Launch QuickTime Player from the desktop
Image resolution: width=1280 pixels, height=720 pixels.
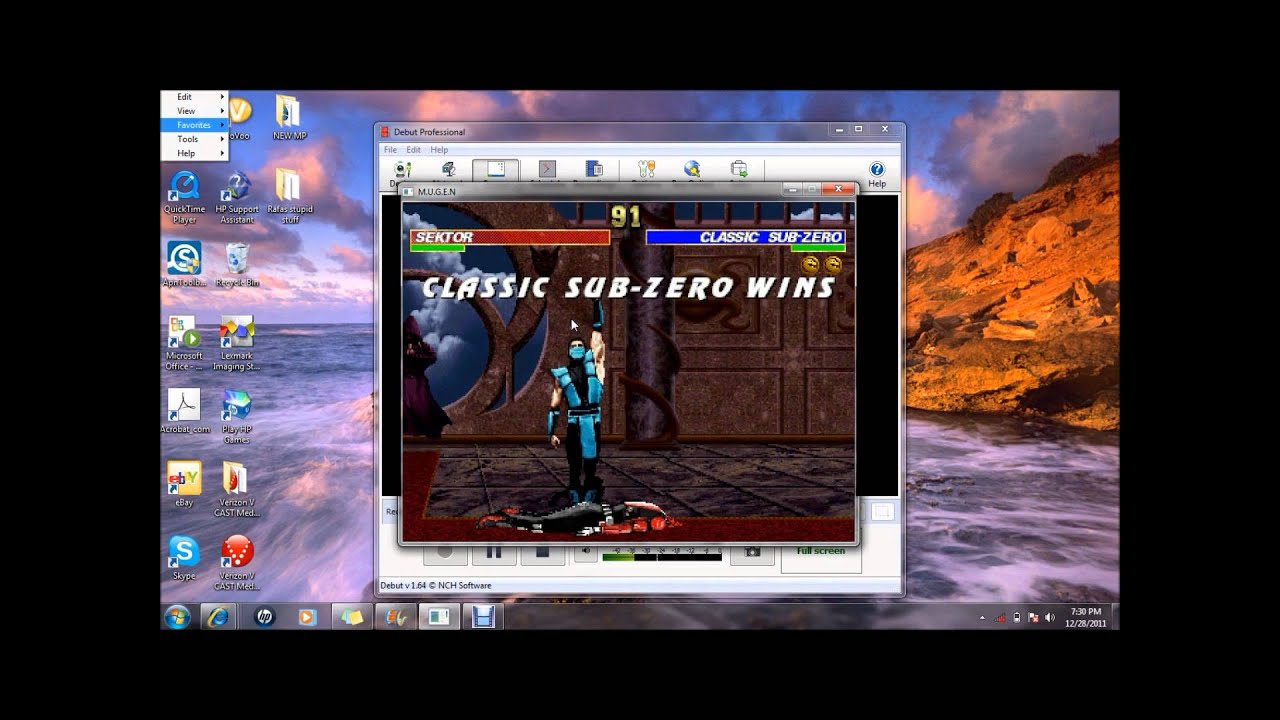click(x=184, y=196)
